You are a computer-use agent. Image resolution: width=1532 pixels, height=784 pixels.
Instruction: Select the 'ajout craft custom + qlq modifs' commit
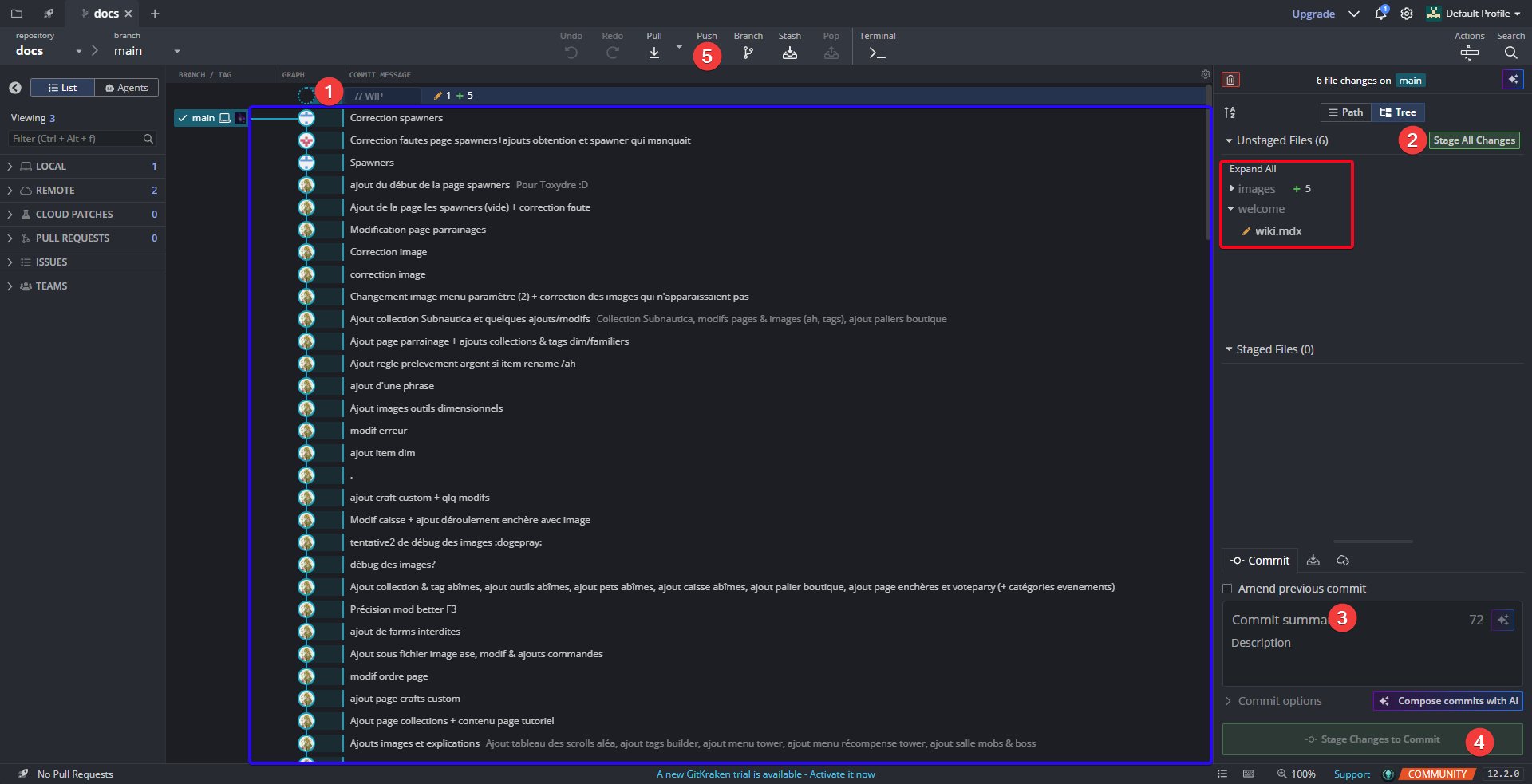[x=420, y=498]
